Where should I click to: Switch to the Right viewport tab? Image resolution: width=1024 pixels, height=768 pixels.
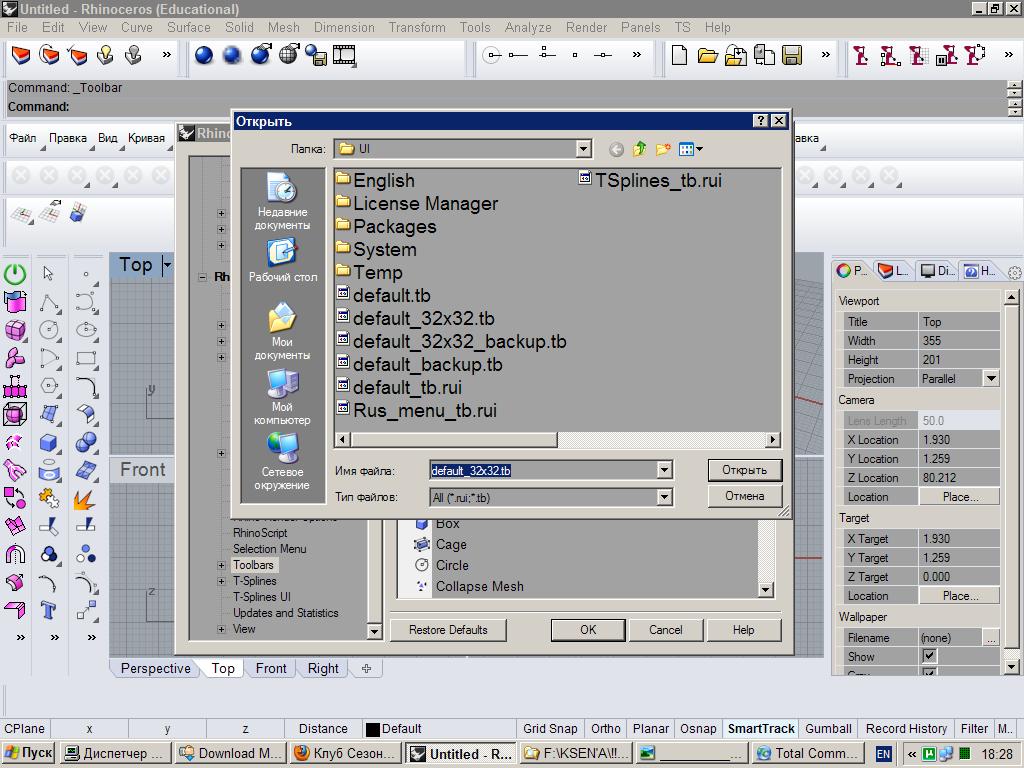(323, 669)
